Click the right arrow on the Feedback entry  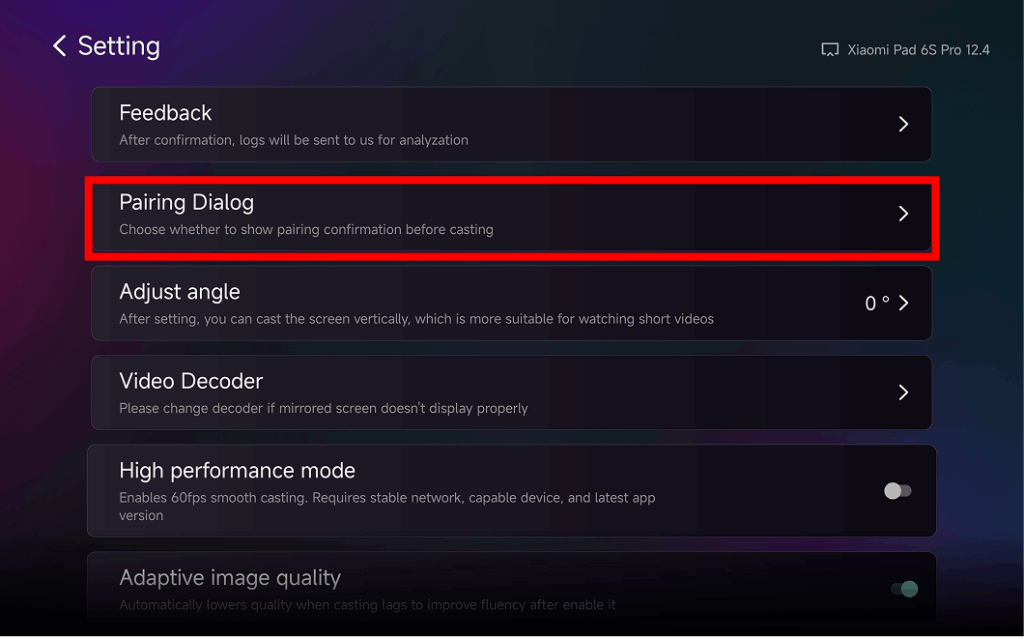pyautogui.click(x=903, y=124)
